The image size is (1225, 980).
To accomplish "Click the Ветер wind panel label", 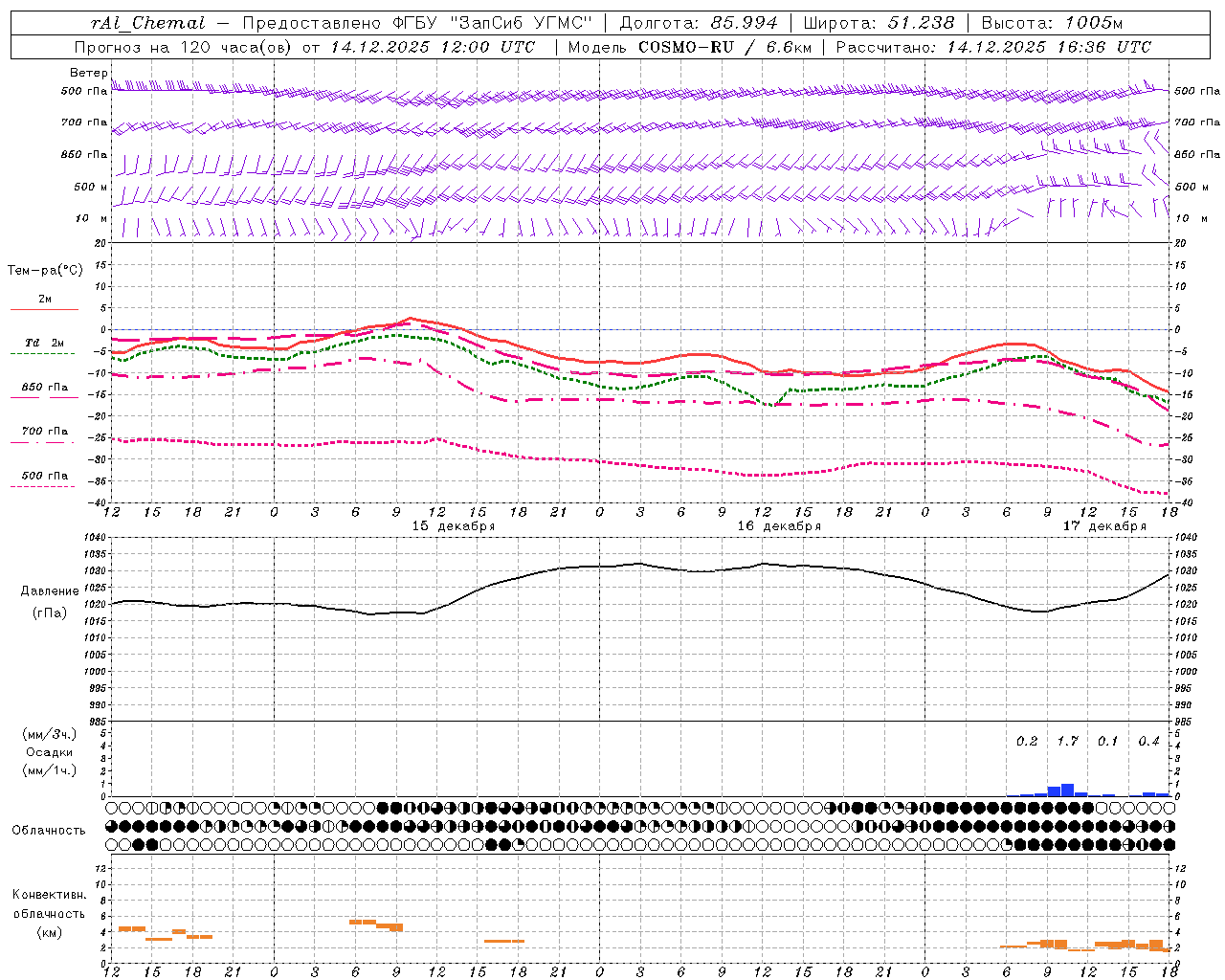I will (88, 73).
